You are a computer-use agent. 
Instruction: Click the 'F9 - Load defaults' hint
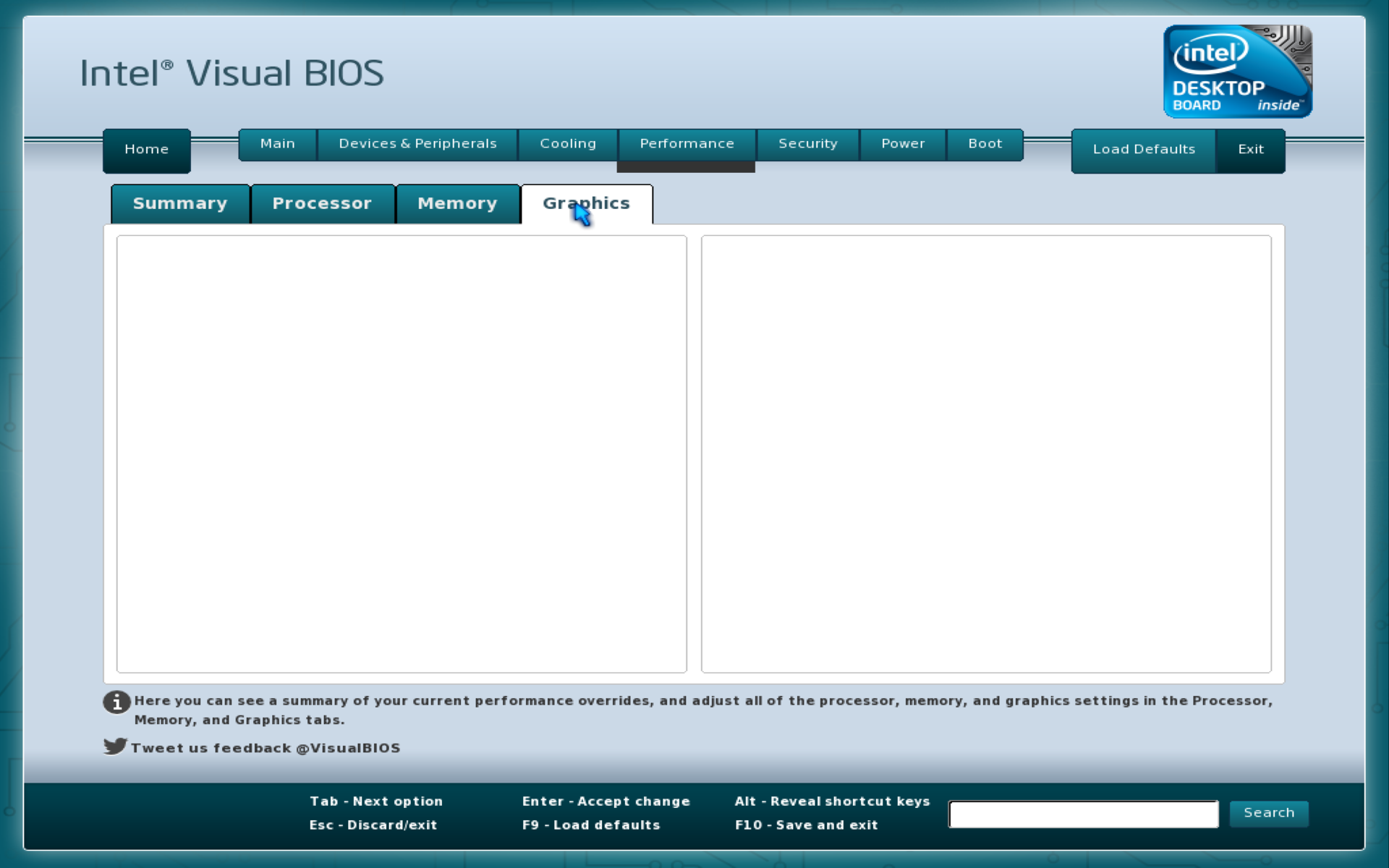click(x=591, y=825)
